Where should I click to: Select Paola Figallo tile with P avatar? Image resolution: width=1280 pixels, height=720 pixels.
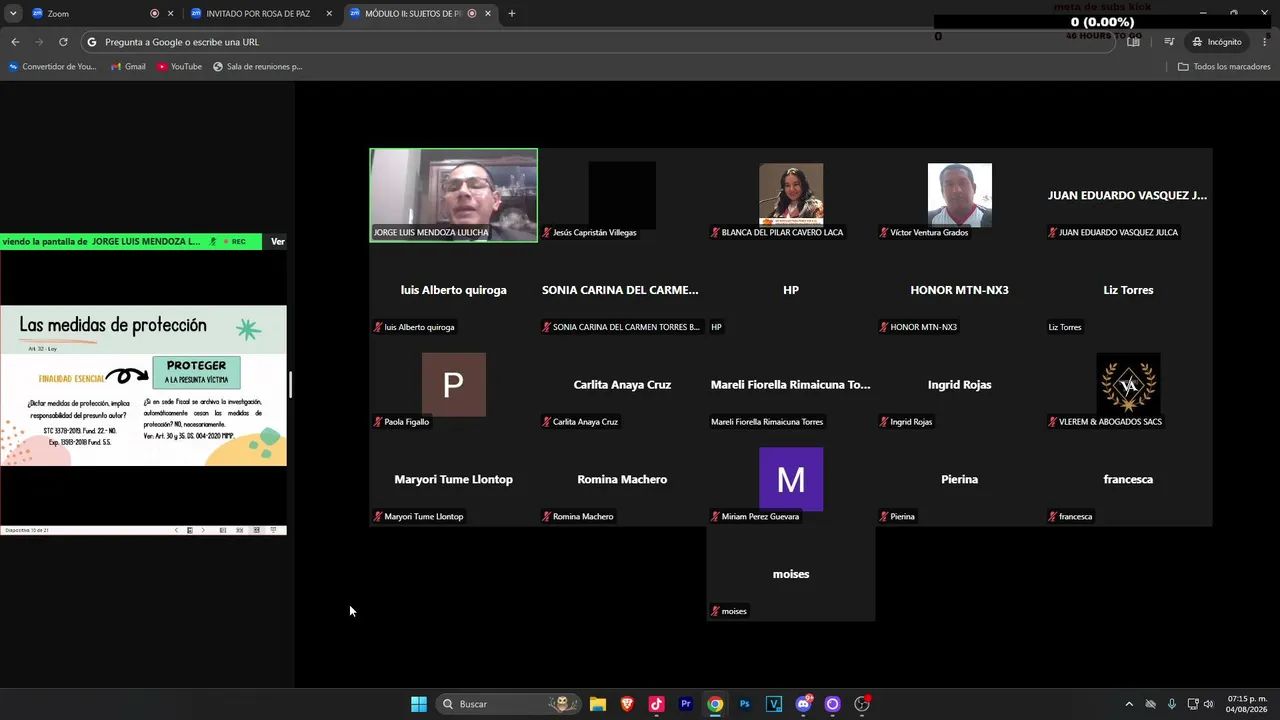click(x=454, y=385)
